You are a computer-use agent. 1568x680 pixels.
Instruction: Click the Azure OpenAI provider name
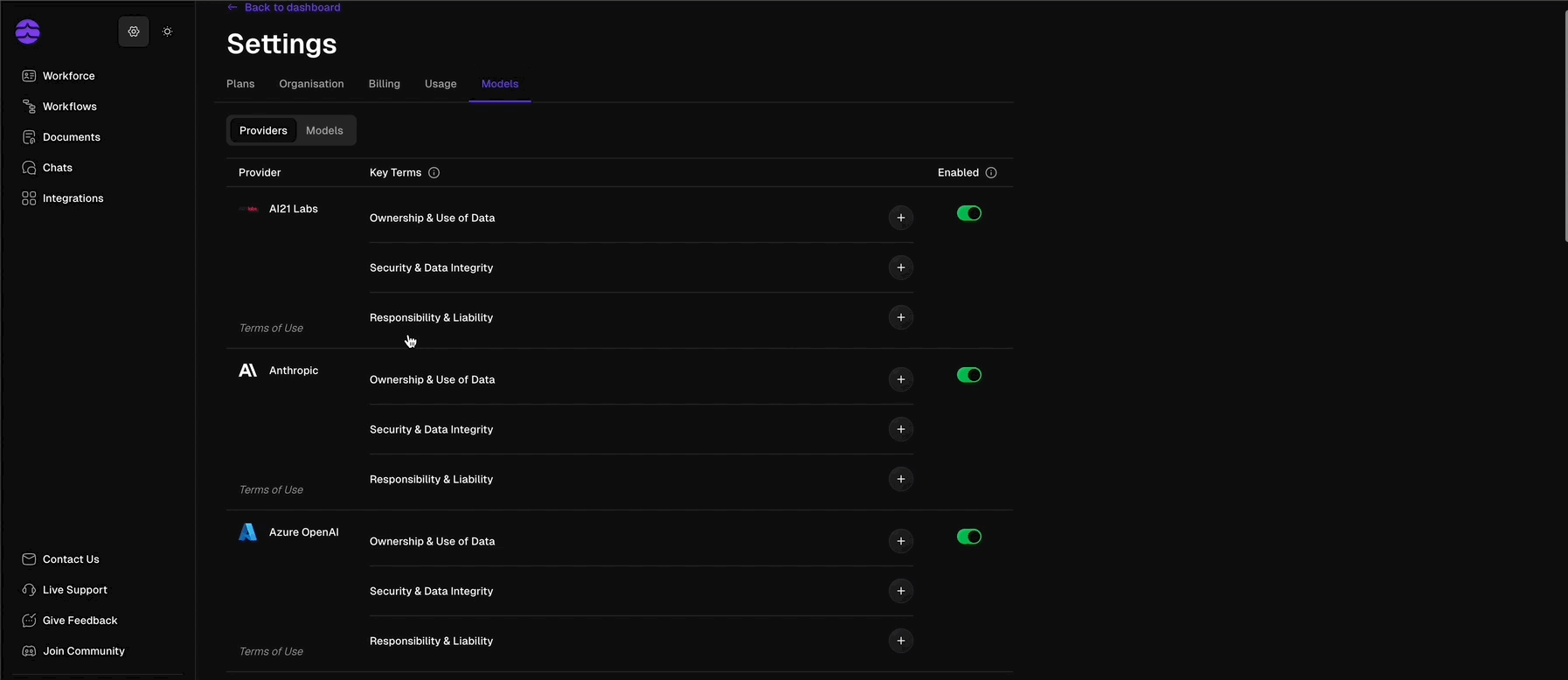304,532
